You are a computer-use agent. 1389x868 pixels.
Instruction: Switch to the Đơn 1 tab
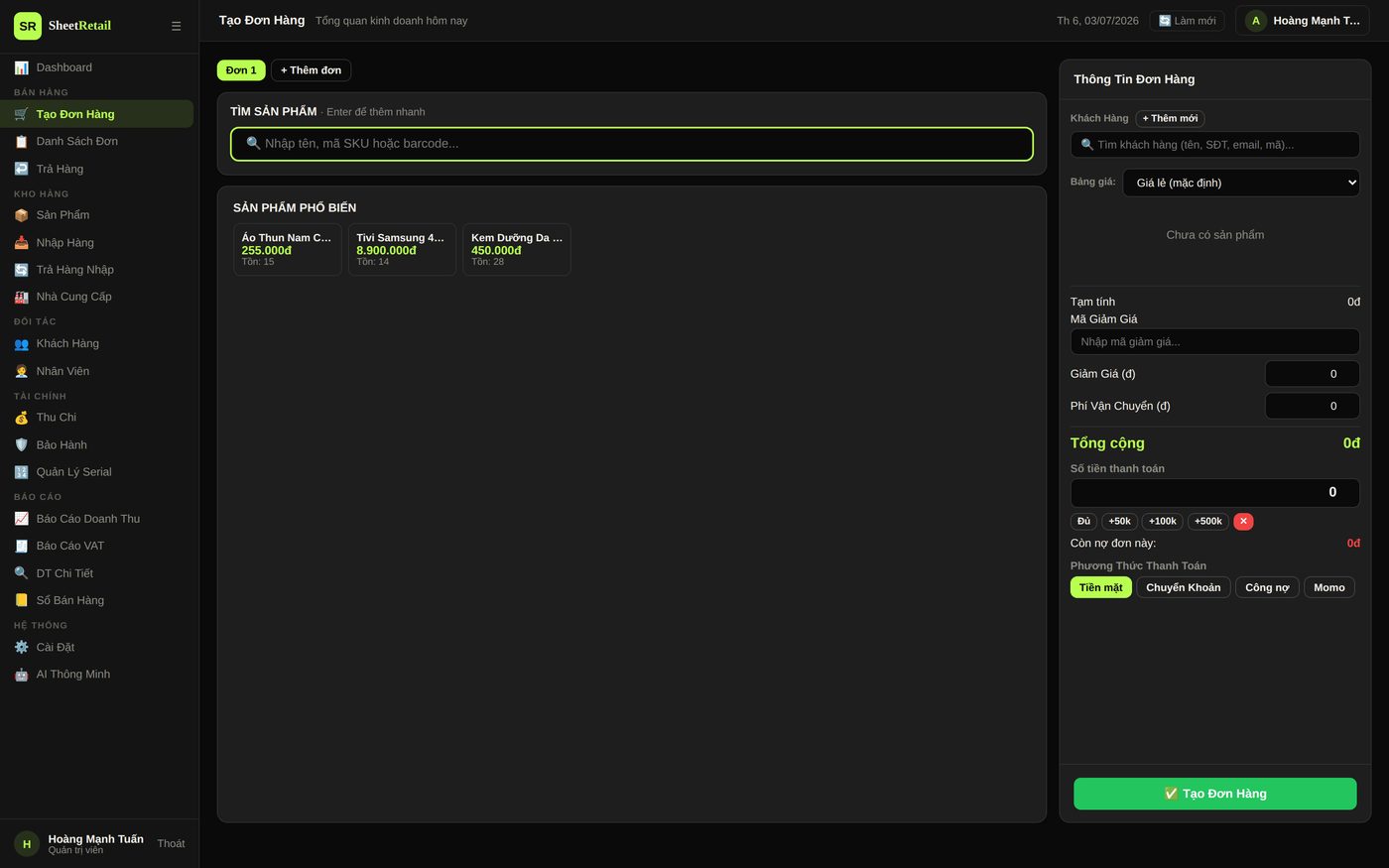pyautogui.click(x=241, y=70)
